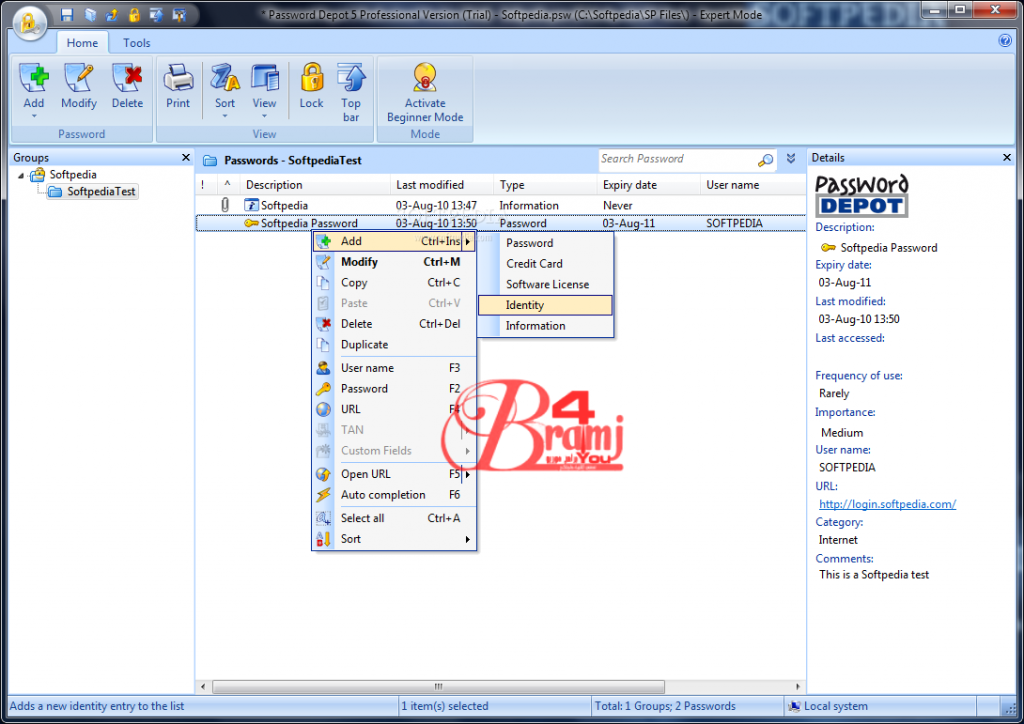1024x724 pixels.
Task: Close the Groups panel
Action: click(x=185, y=158)
